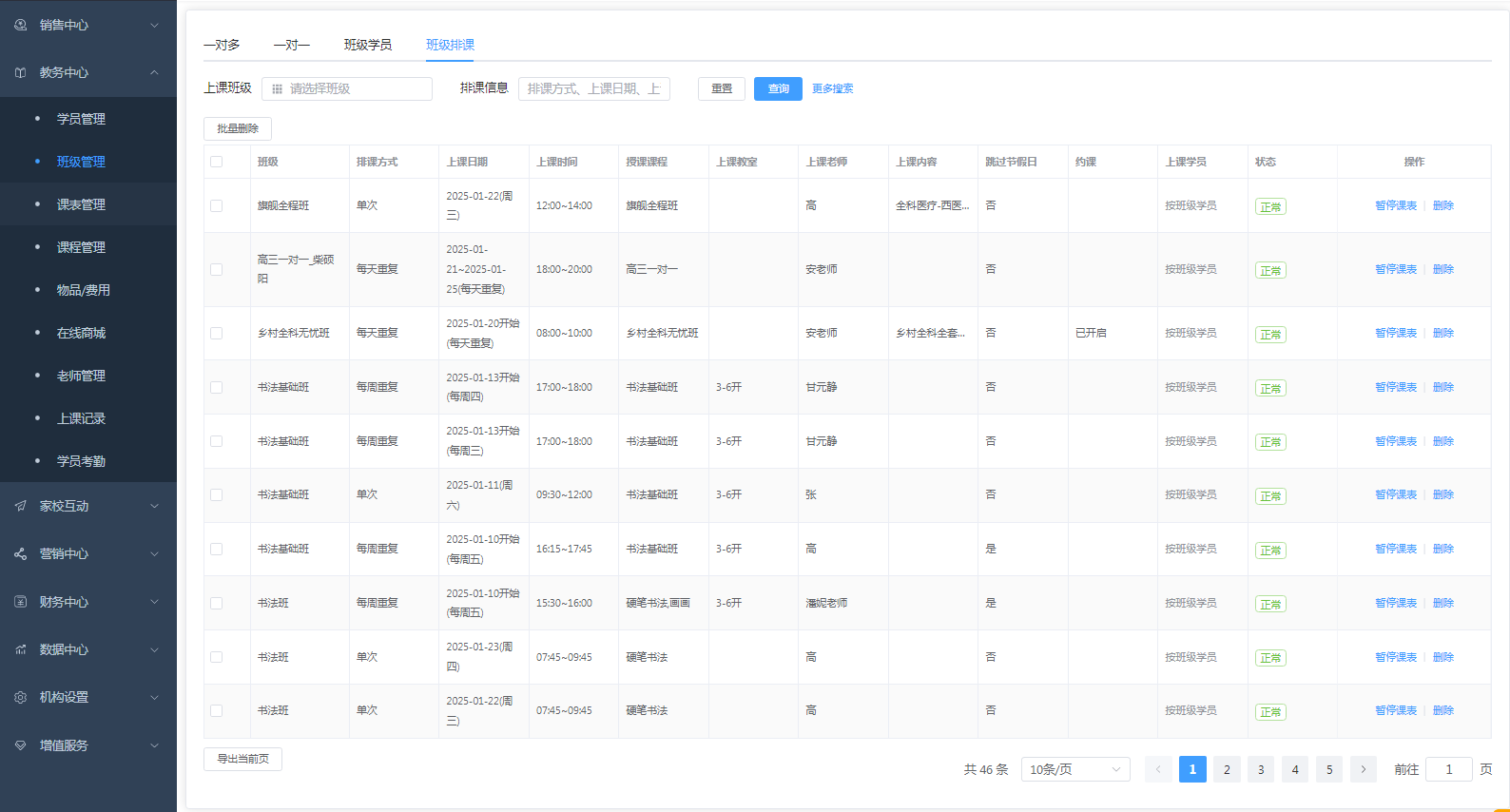Click the 批量删除 button

238,128
